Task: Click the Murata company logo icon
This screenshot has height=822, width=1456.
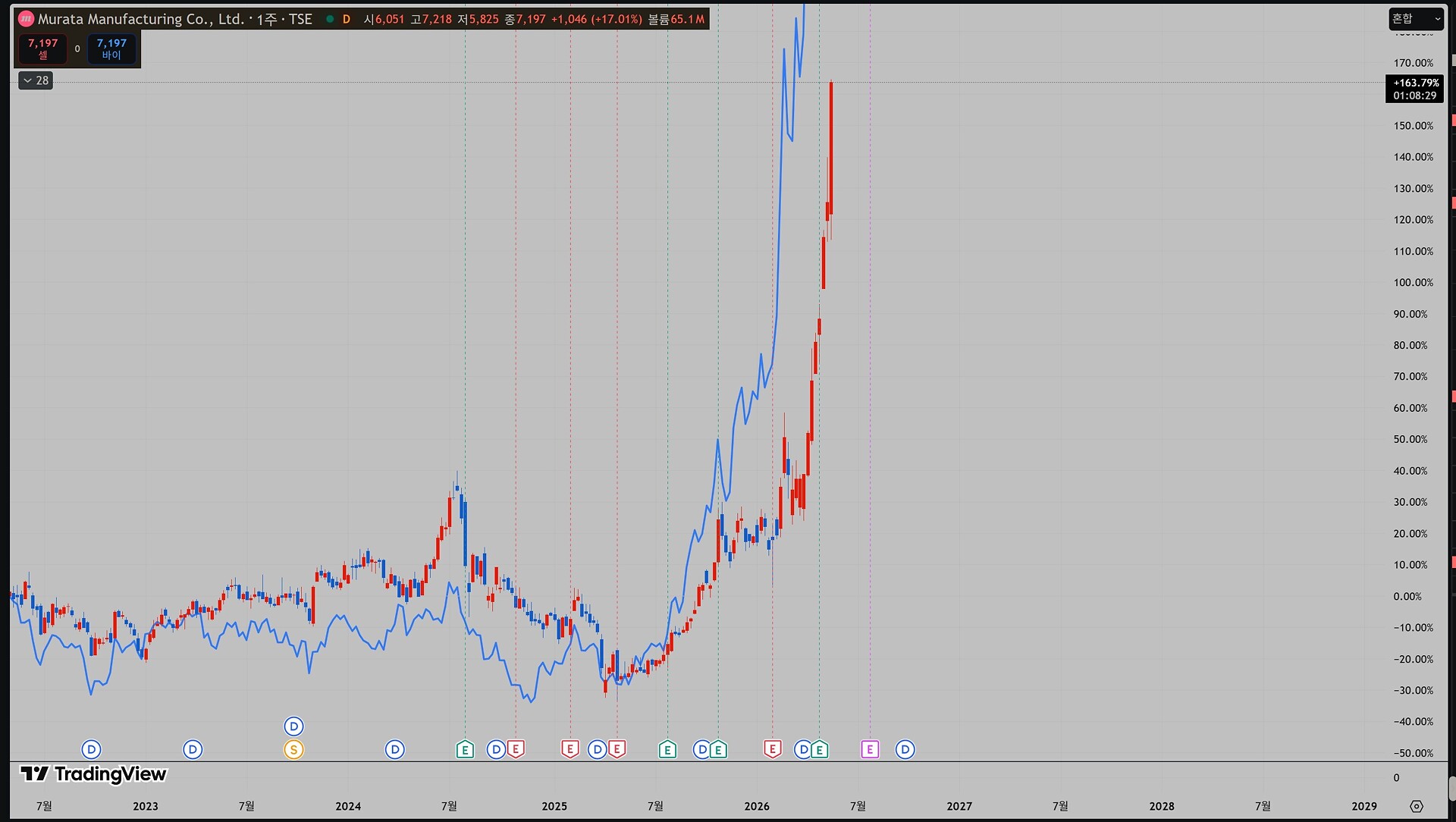Action: (x=26, y=19)
